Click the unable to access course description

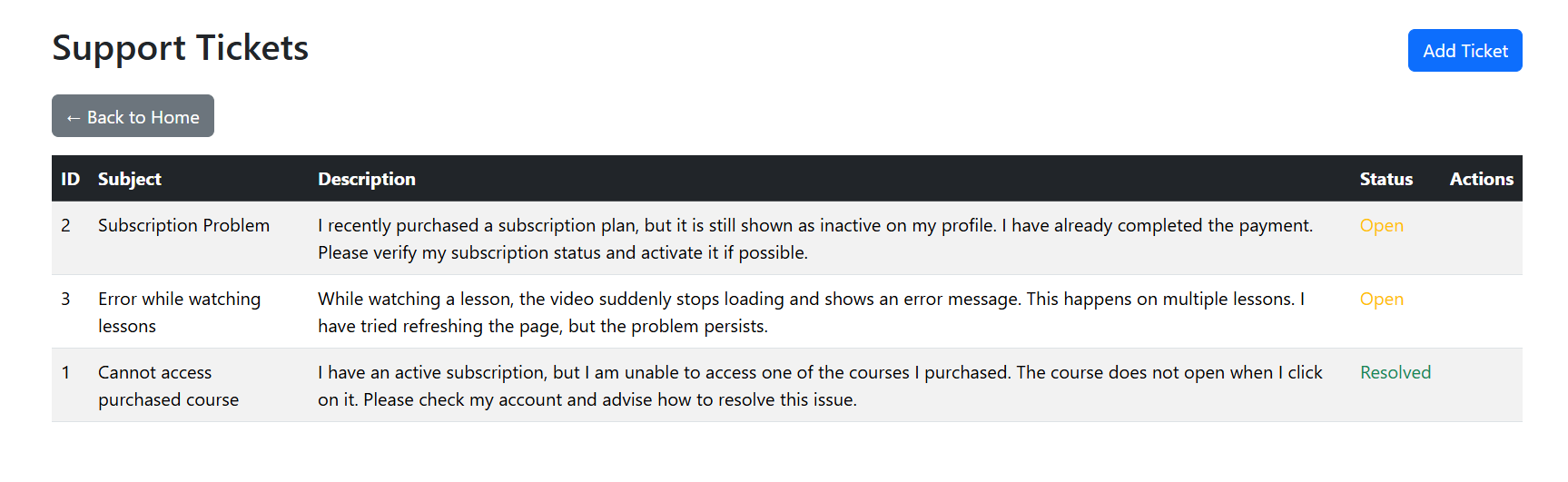pos(819,385)
